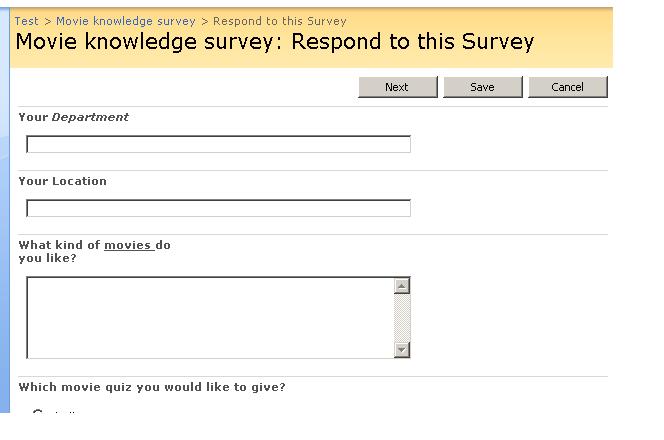Screen dimensions: 664x440
Task: Focus the Your Location text field
Action: pos(219,208)
